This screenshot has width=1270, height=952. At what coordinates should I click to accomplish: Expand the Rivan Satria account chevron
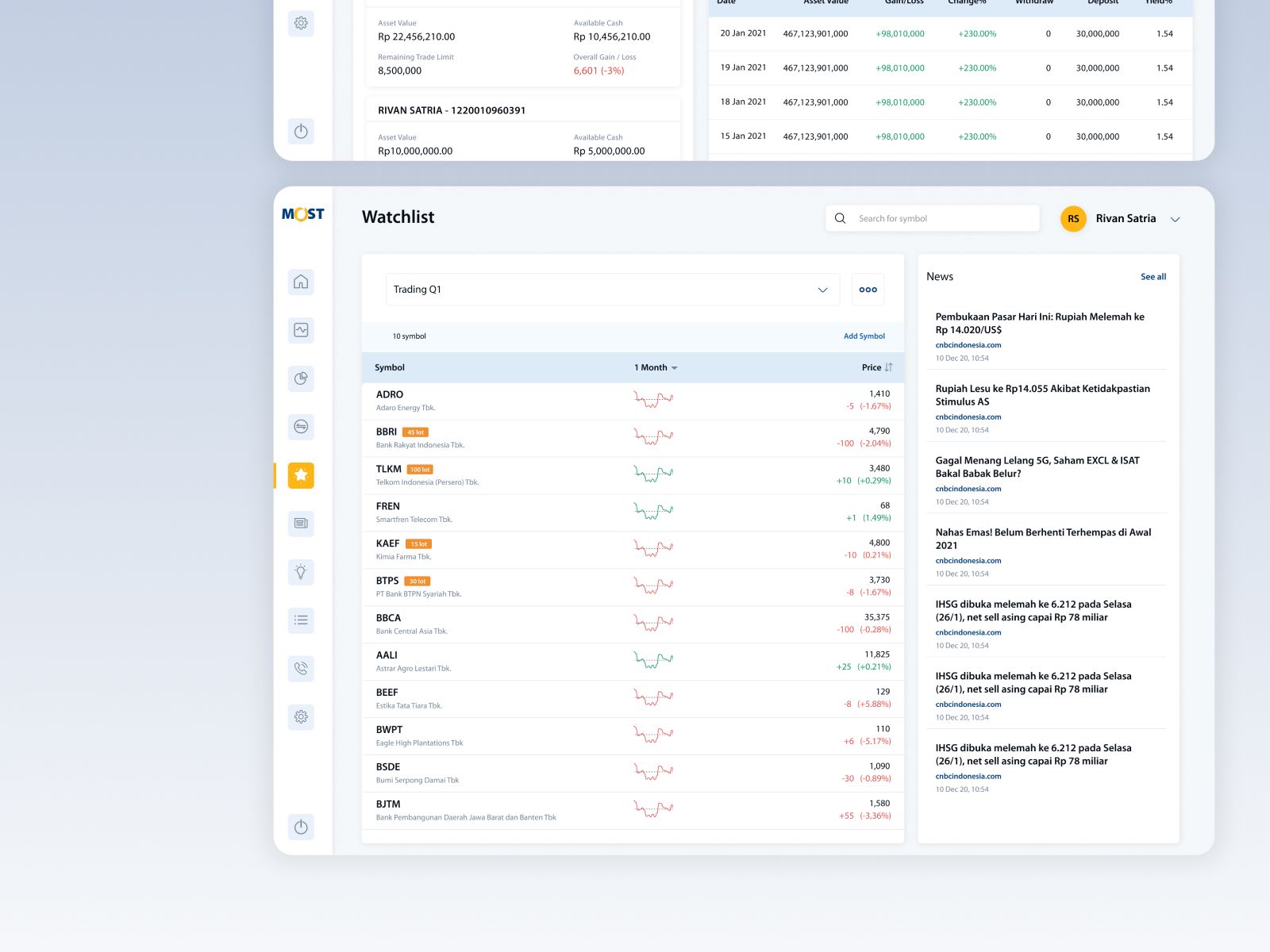(1176, 220)
